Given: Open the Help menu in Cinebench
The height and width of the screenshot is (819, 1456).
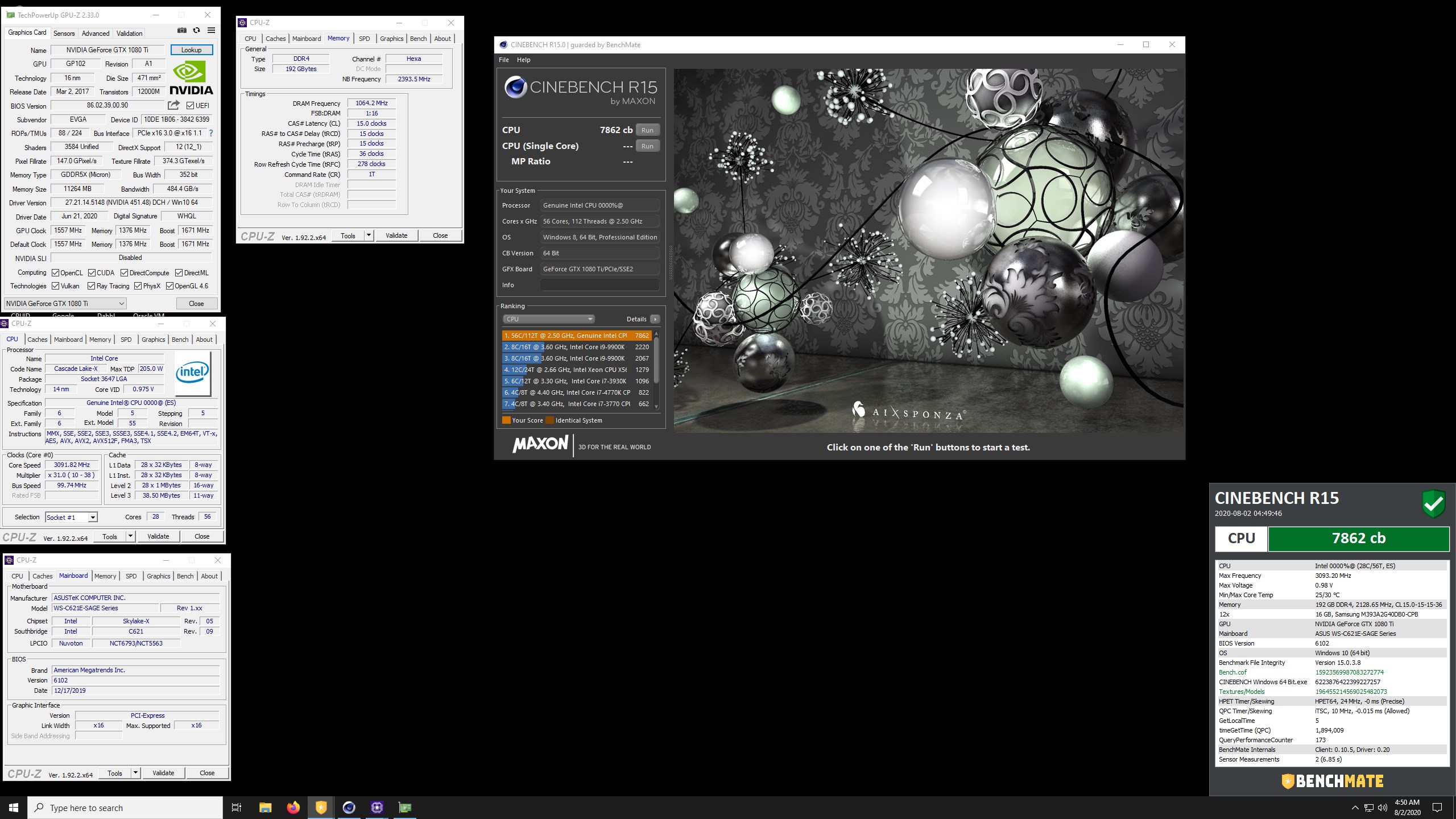Looking at the screenshot, I should point(523,60).
